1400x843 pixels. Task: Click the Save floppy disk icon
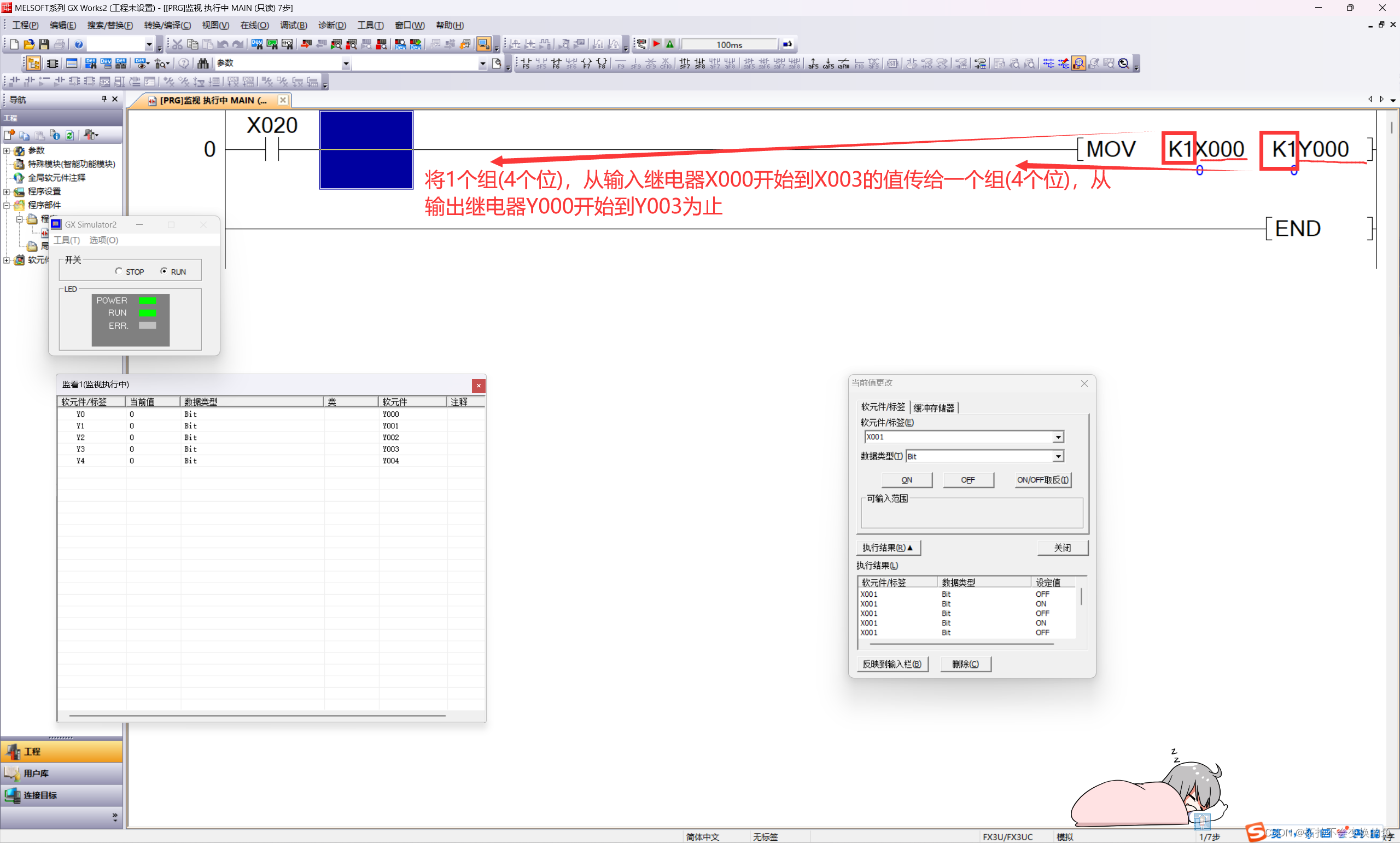(44, 44)
